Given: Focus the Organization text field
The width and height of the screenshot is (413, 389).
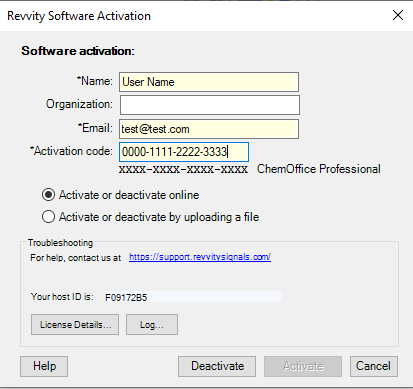Looking at the screenshot, I should click(210, 105).
